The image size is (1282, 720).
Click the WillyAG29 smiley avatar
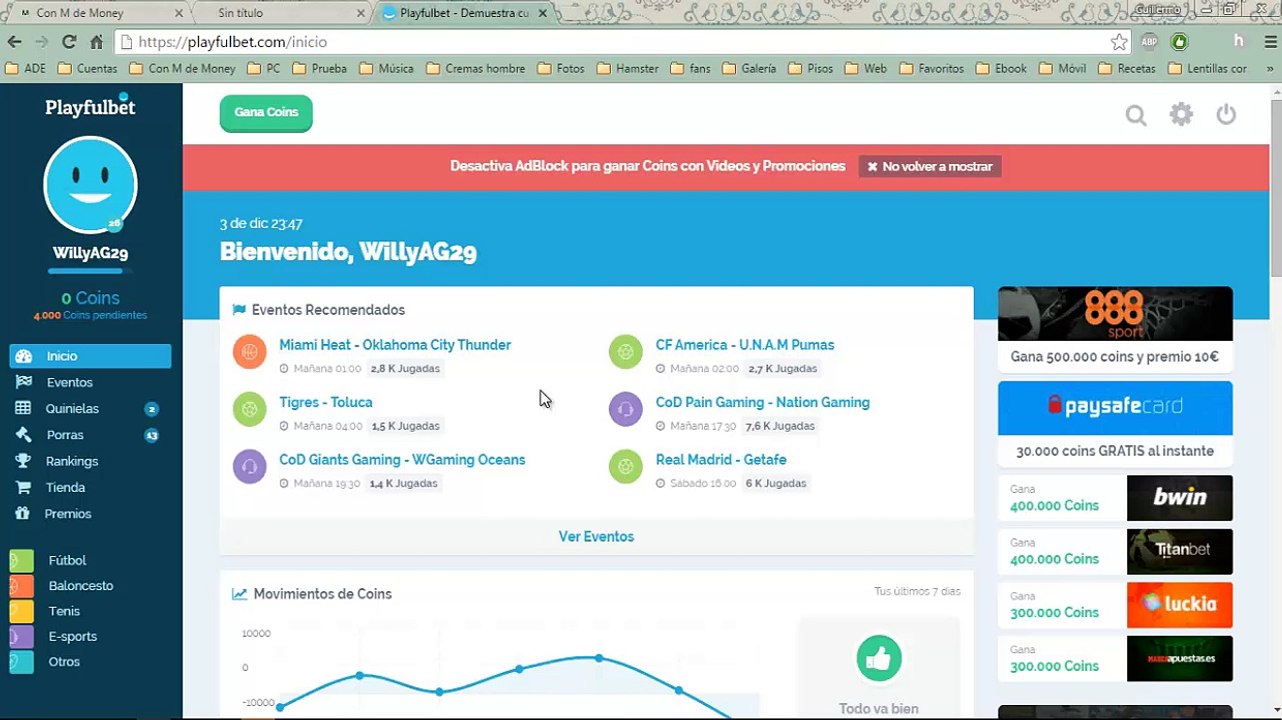click(90, 185)
